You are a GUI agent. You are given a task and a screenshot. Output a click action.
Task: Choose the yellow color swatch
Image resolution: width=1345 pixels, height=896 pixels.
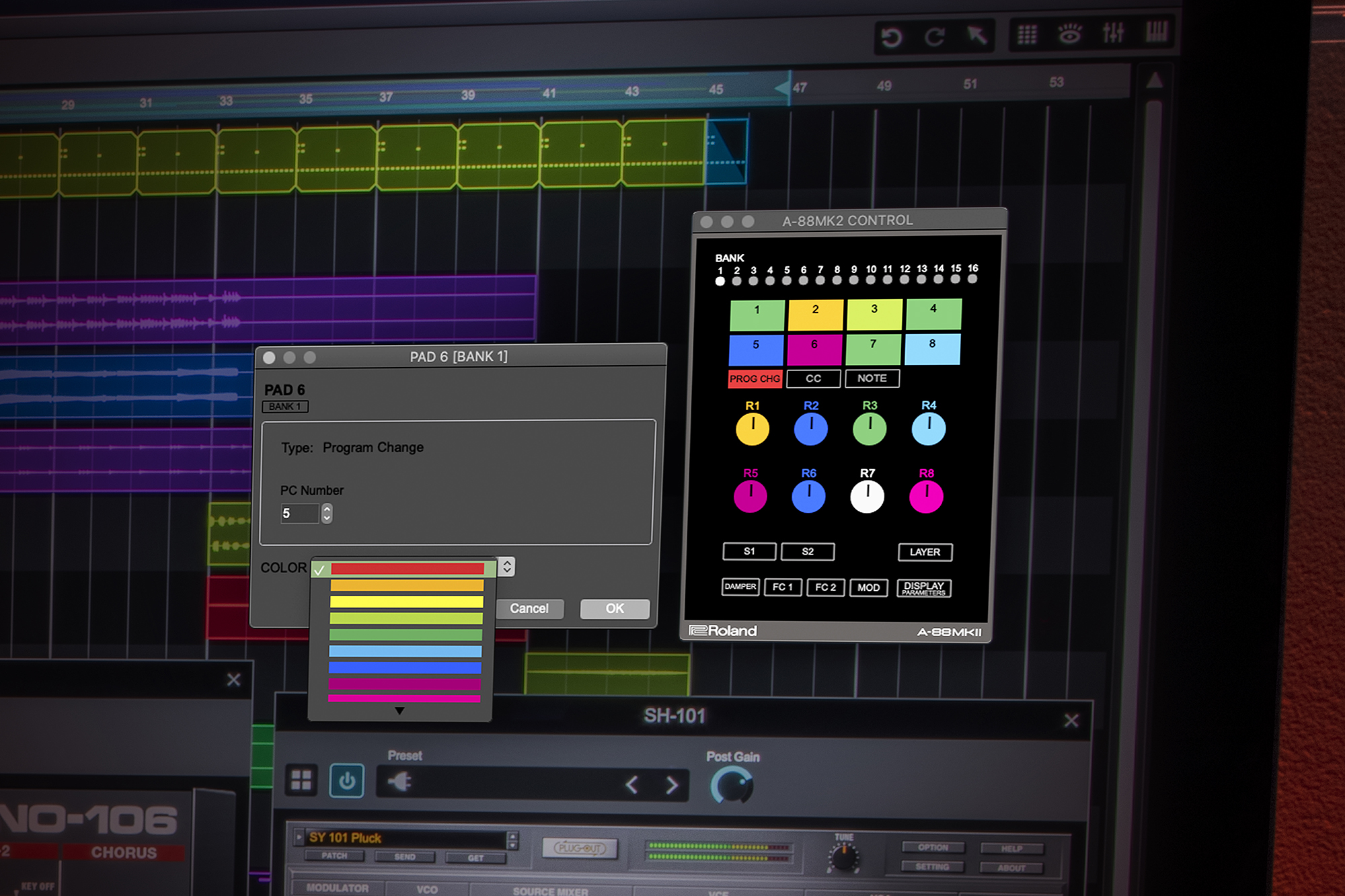tap(406, 602)
